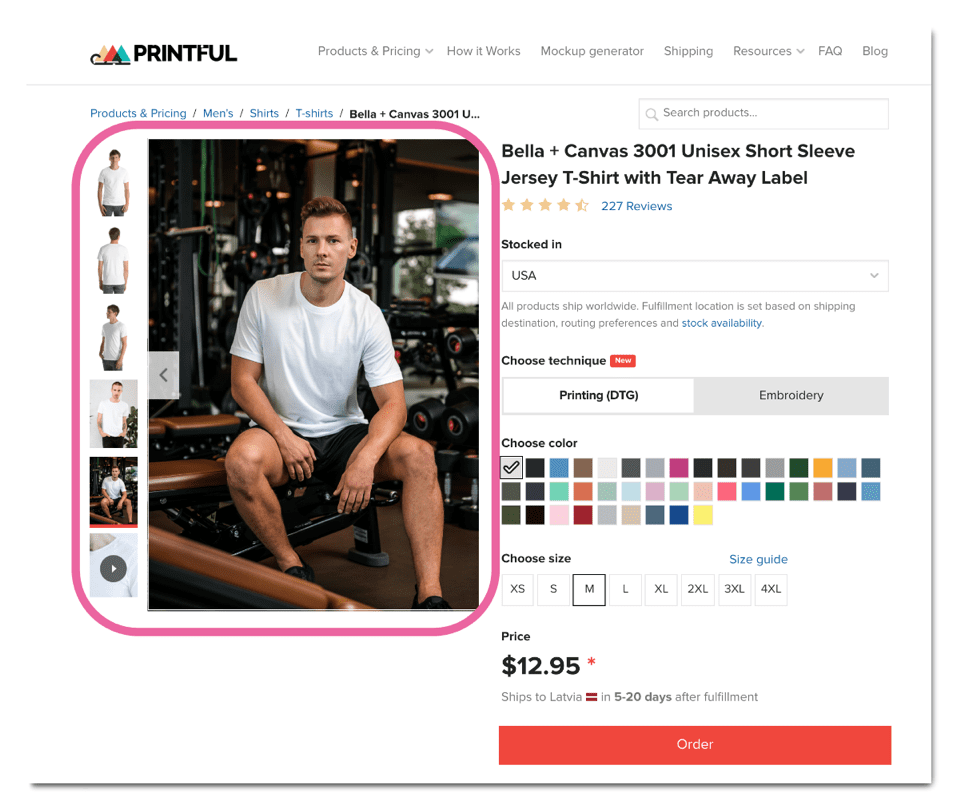Click the Printful logo

pyautogui.click(x=163, y=51)
